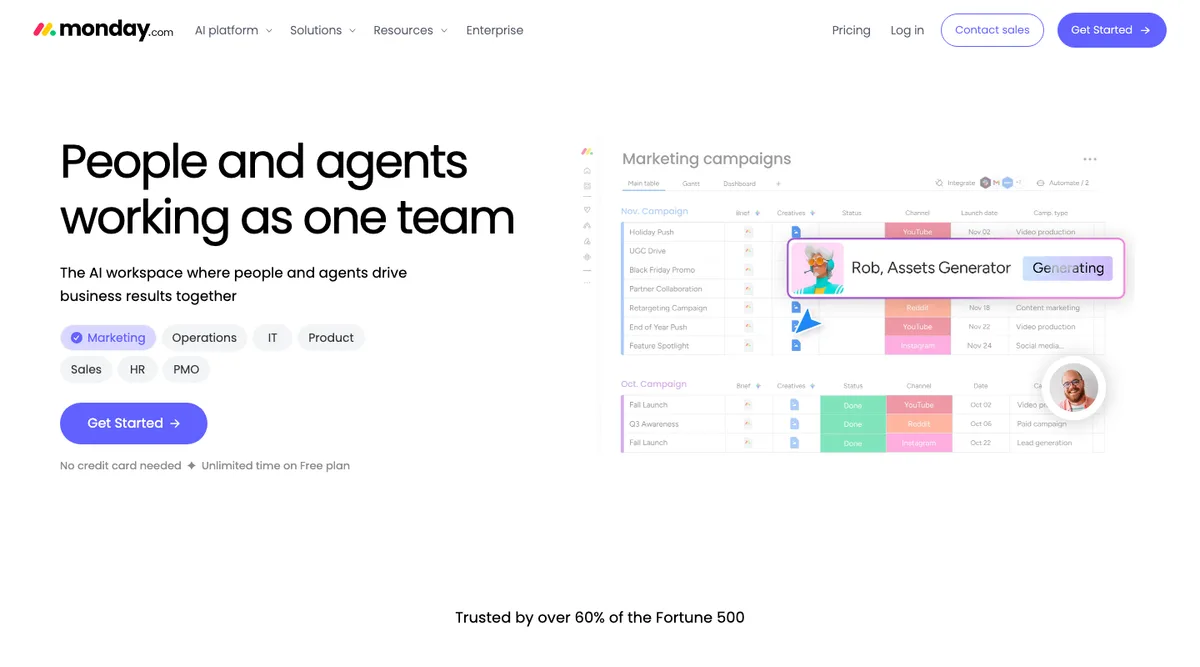
Task: Click the round photo of the bearded man
Action: pyautogui.click(x=1074, y=387)
